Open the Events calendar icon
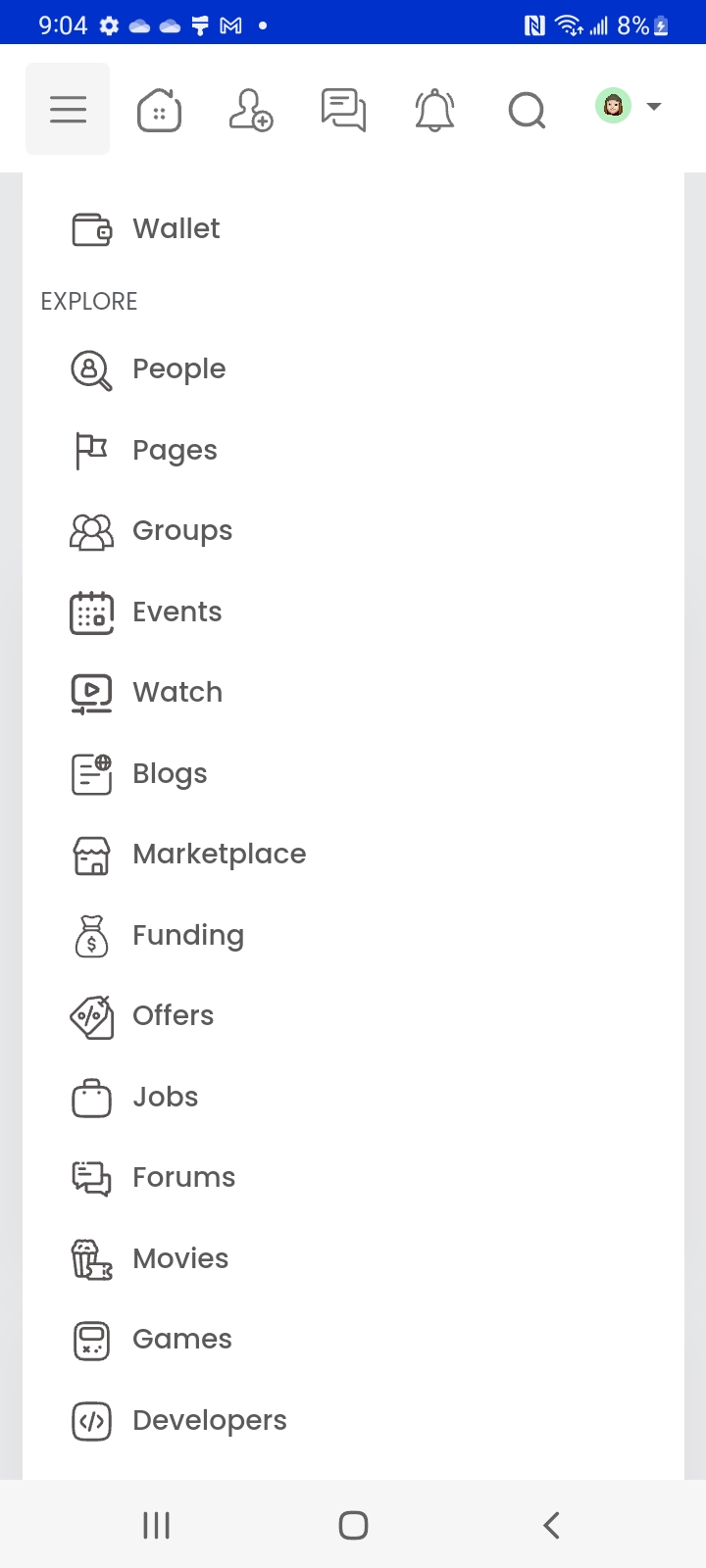 coord(91,612)
